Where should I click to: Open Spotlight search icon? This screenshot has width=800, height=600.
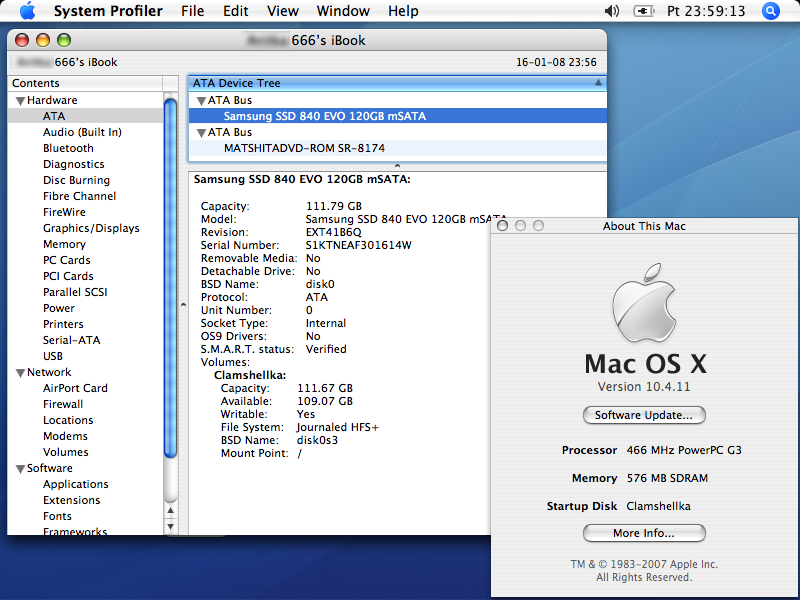tap(770, 11)
